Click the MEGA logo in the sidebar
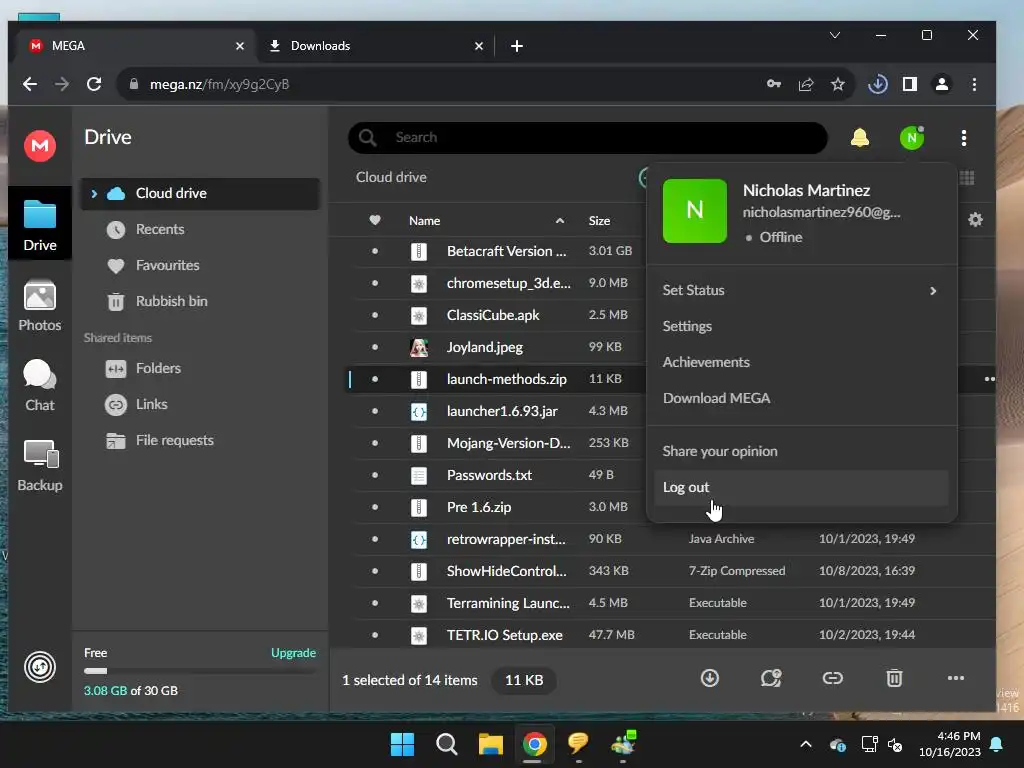 40,145
